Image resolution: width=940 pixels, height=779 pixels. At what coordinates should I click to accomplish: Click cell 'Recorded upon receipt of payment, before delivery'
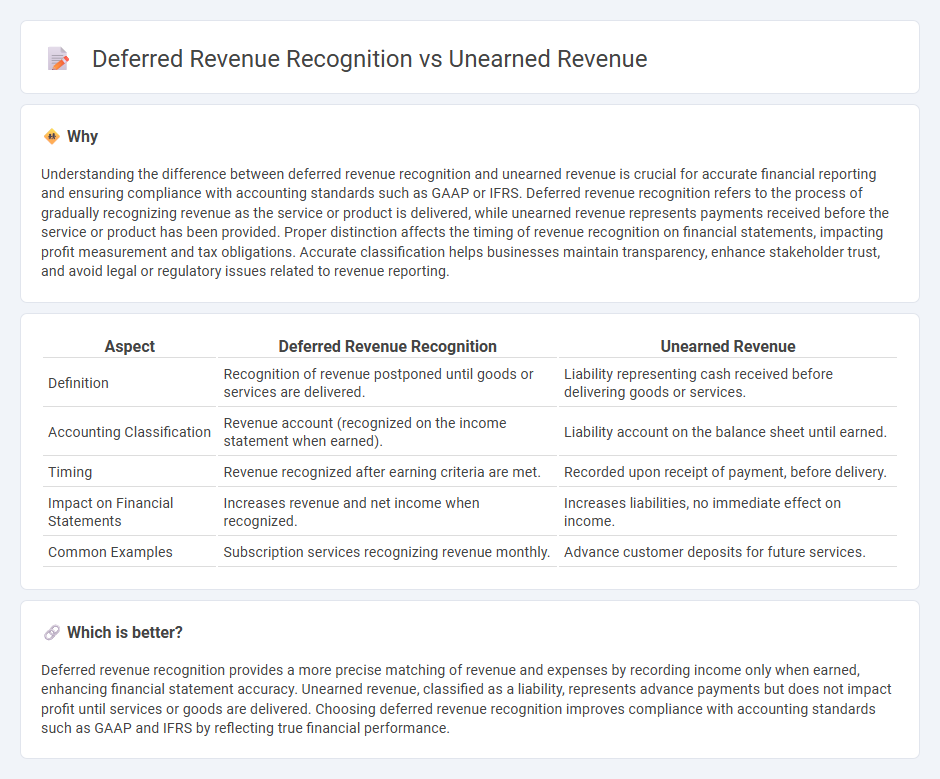tap(728, 473)
